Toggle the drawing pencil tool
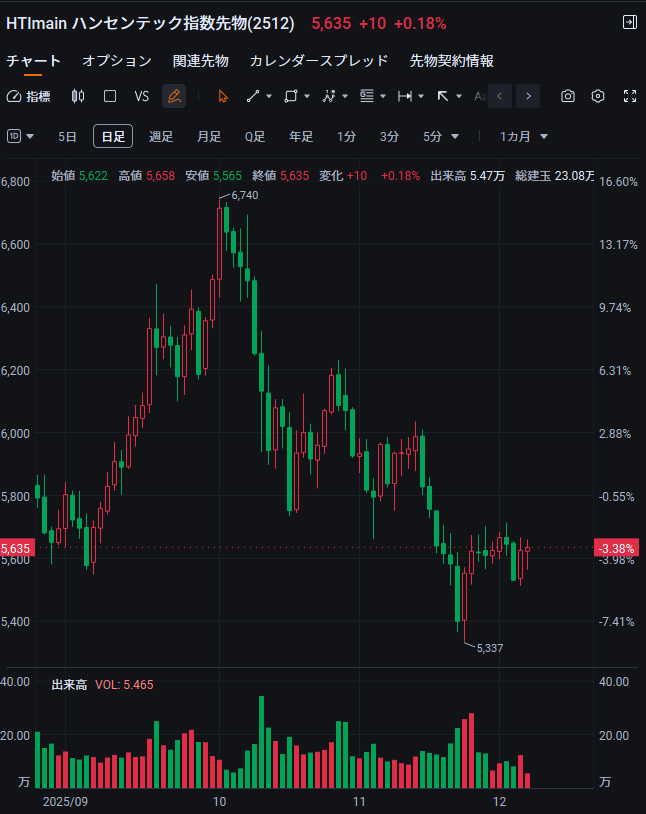The width and height of the screenshot is (646, 814). tap(174, 97)
